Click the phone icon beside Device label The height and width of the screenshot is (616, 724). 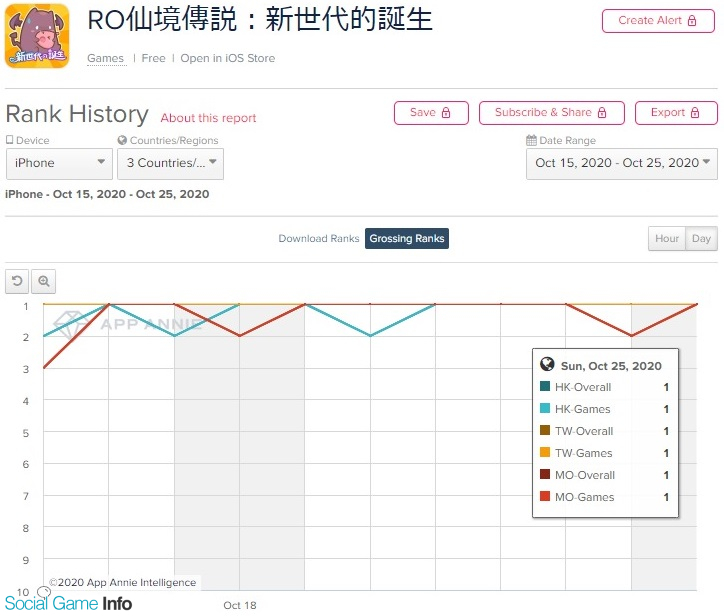(9, 139)
